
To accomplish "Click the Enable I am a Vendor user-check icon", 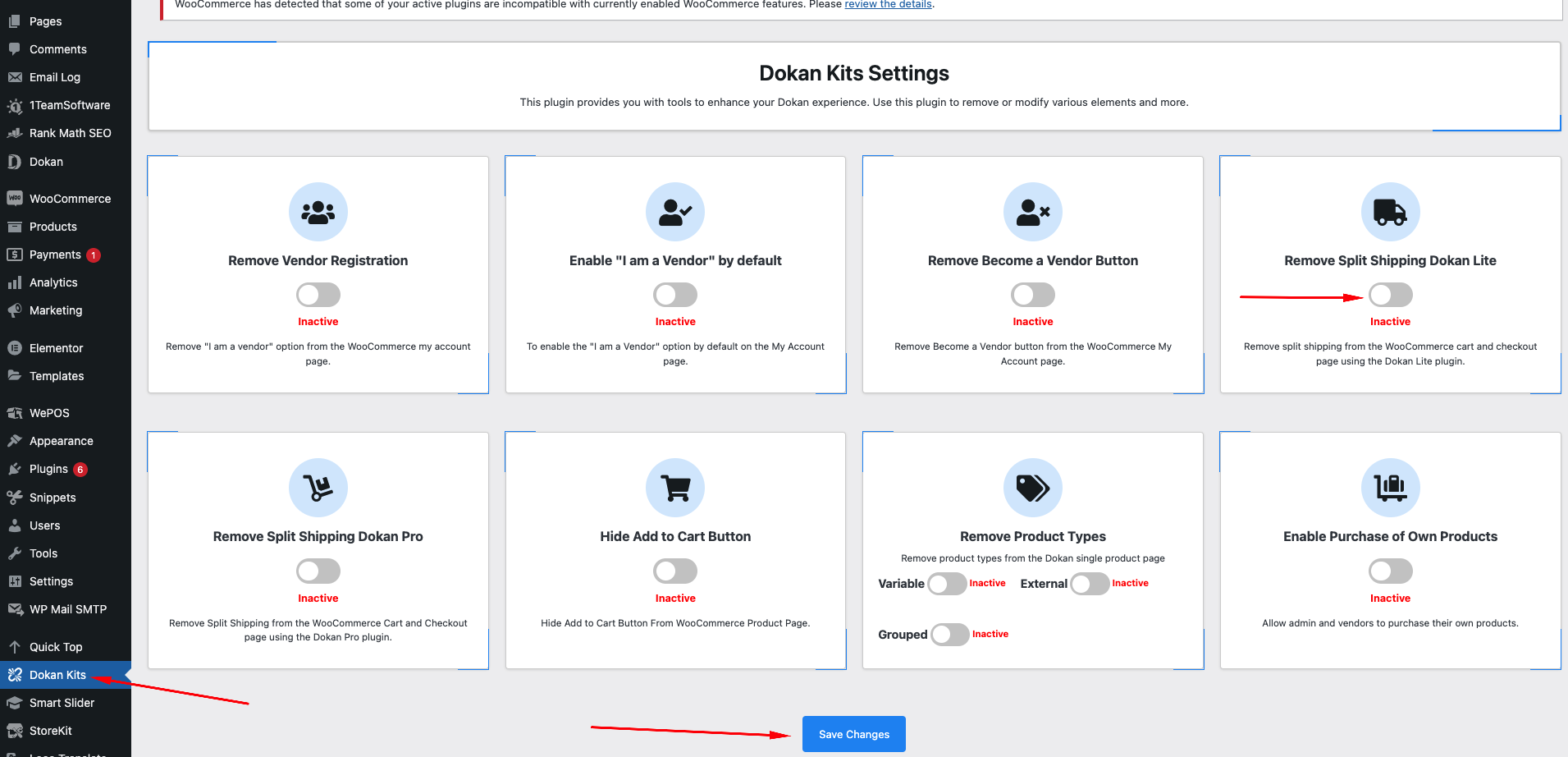I will pos(675,212).
